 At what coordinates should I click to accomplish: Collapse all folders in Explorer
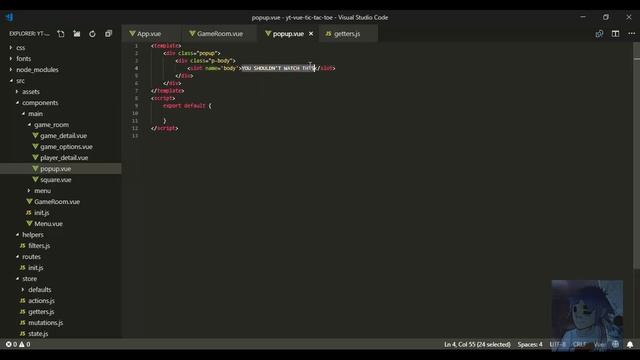pos(108,34)
